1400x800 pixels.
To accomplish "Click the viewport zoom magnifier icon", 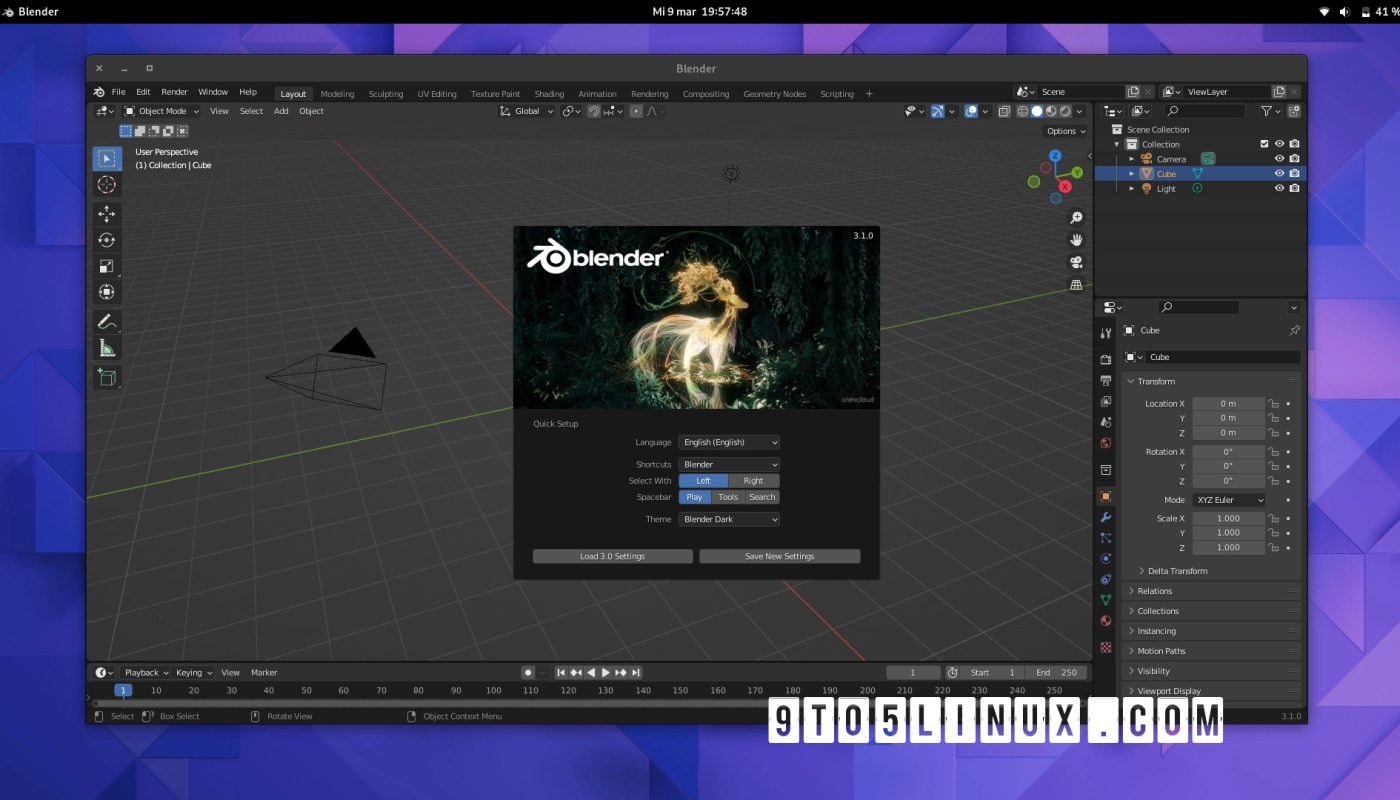I will coord(1076,218).
